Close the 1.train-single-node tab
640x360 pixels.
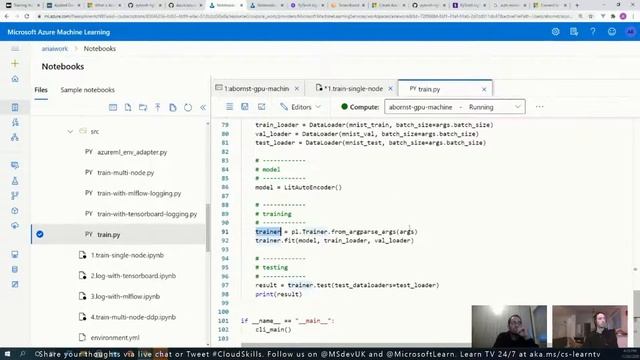[390, 89]
